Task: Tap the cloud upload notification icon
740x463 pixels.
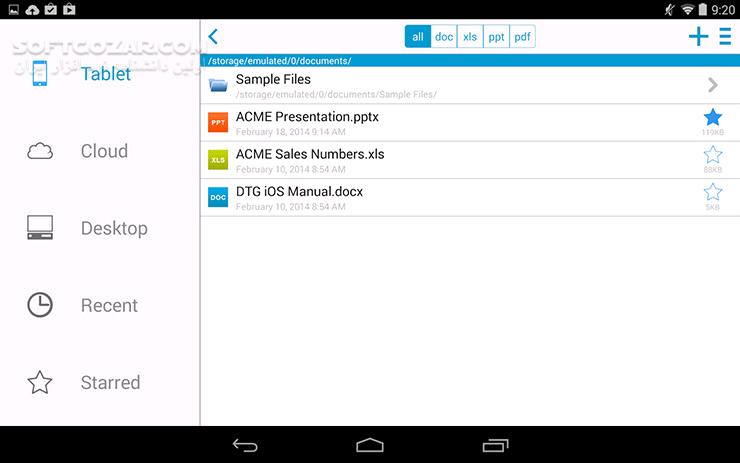Action: 32,9
